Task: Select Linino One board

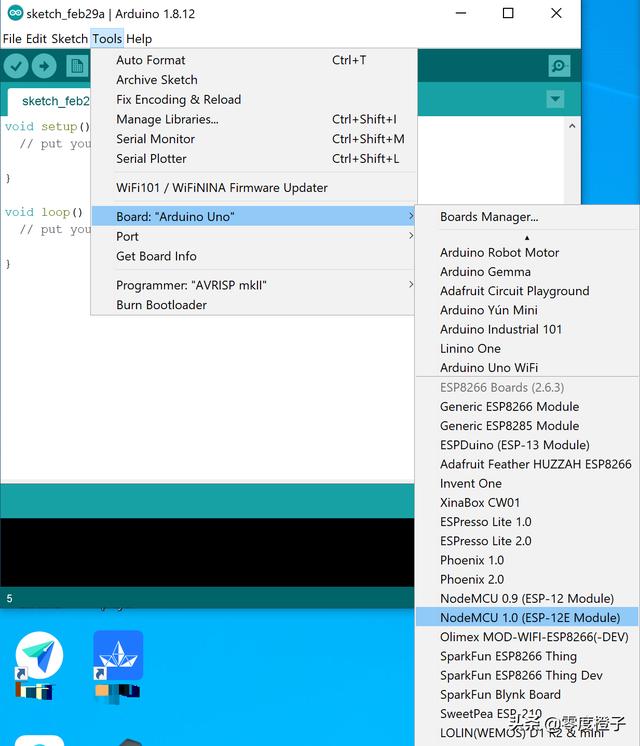Action: pyautogui.click(x=527, y=348)
